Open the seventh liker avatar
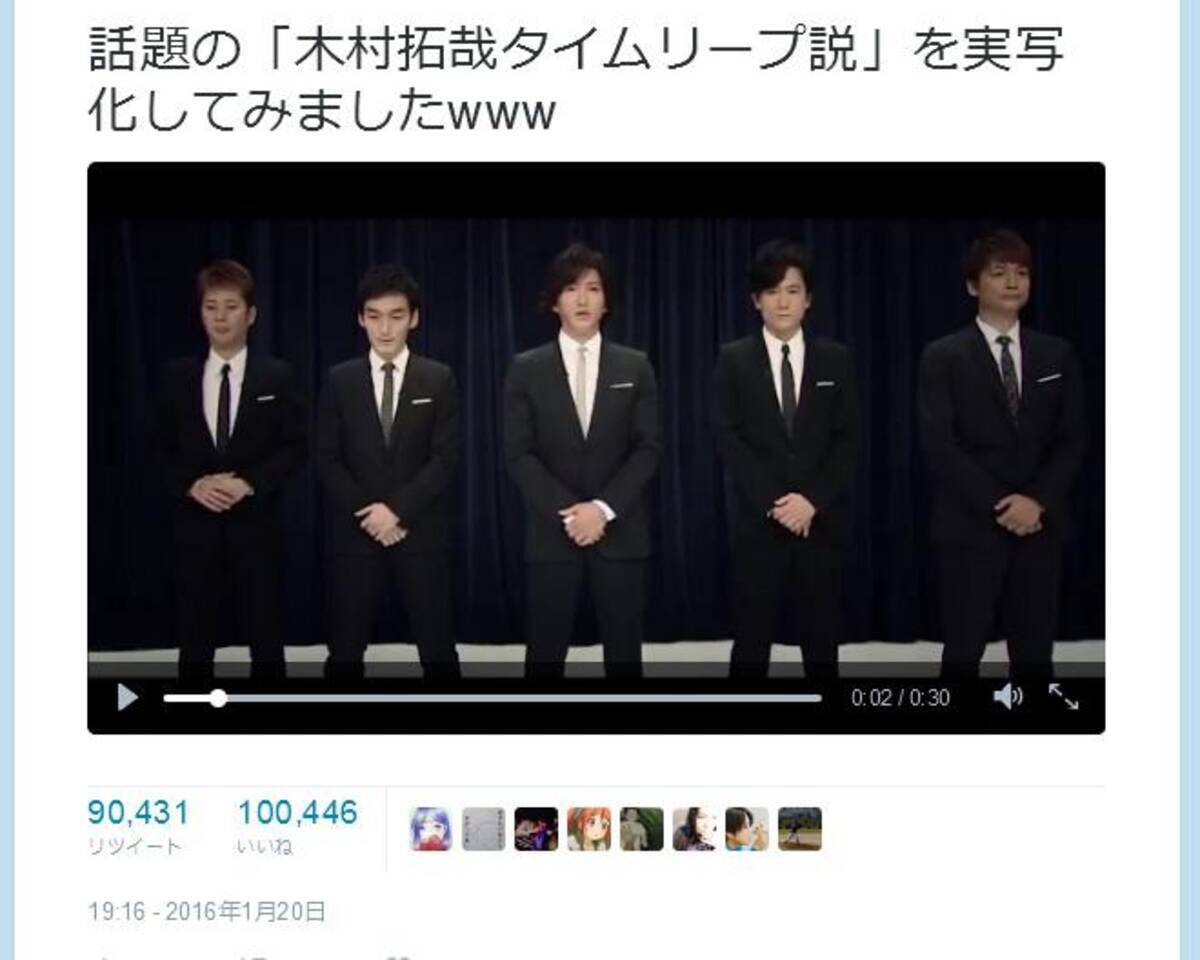The height and width of the screenshot is (960, 1200). click(747, 829)
